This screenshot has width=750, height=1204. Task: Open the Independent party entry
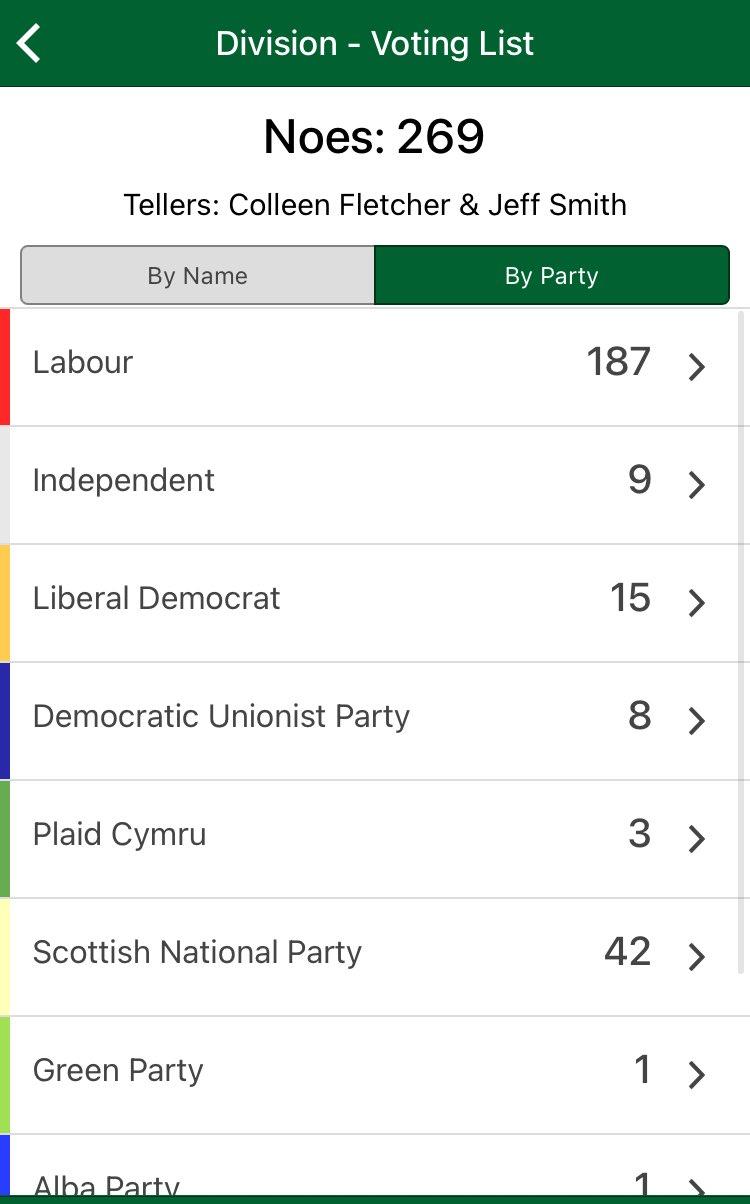[x=375, y=485]
